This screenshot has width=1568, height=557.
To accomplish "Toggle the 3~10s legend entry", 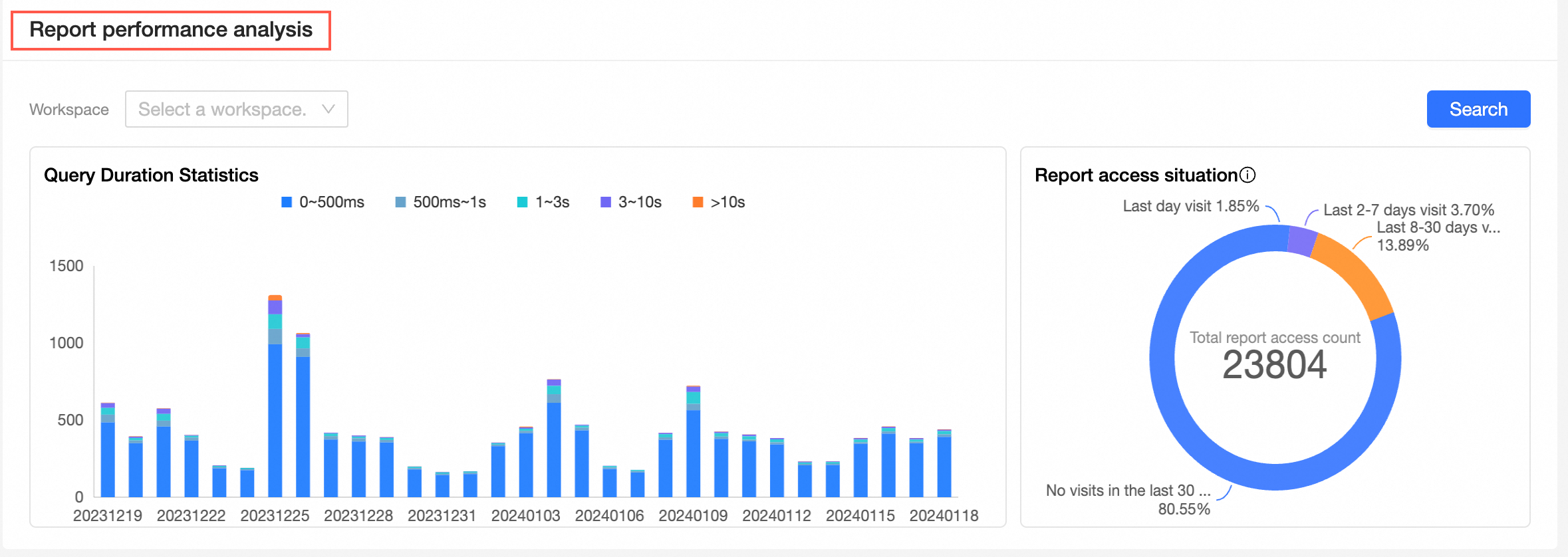I will point(631,202).
